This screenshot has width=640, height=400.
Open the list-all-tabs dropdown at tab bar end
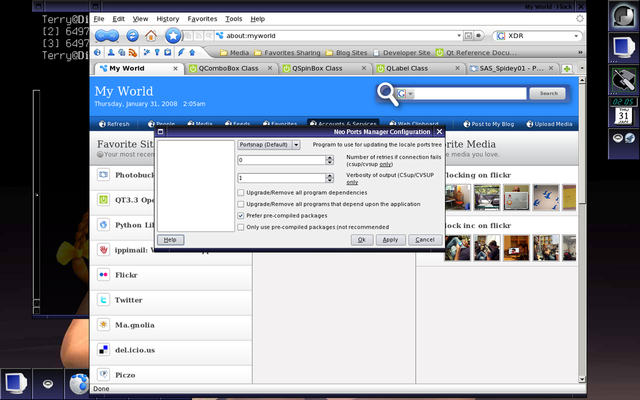[x=582, y=69]
